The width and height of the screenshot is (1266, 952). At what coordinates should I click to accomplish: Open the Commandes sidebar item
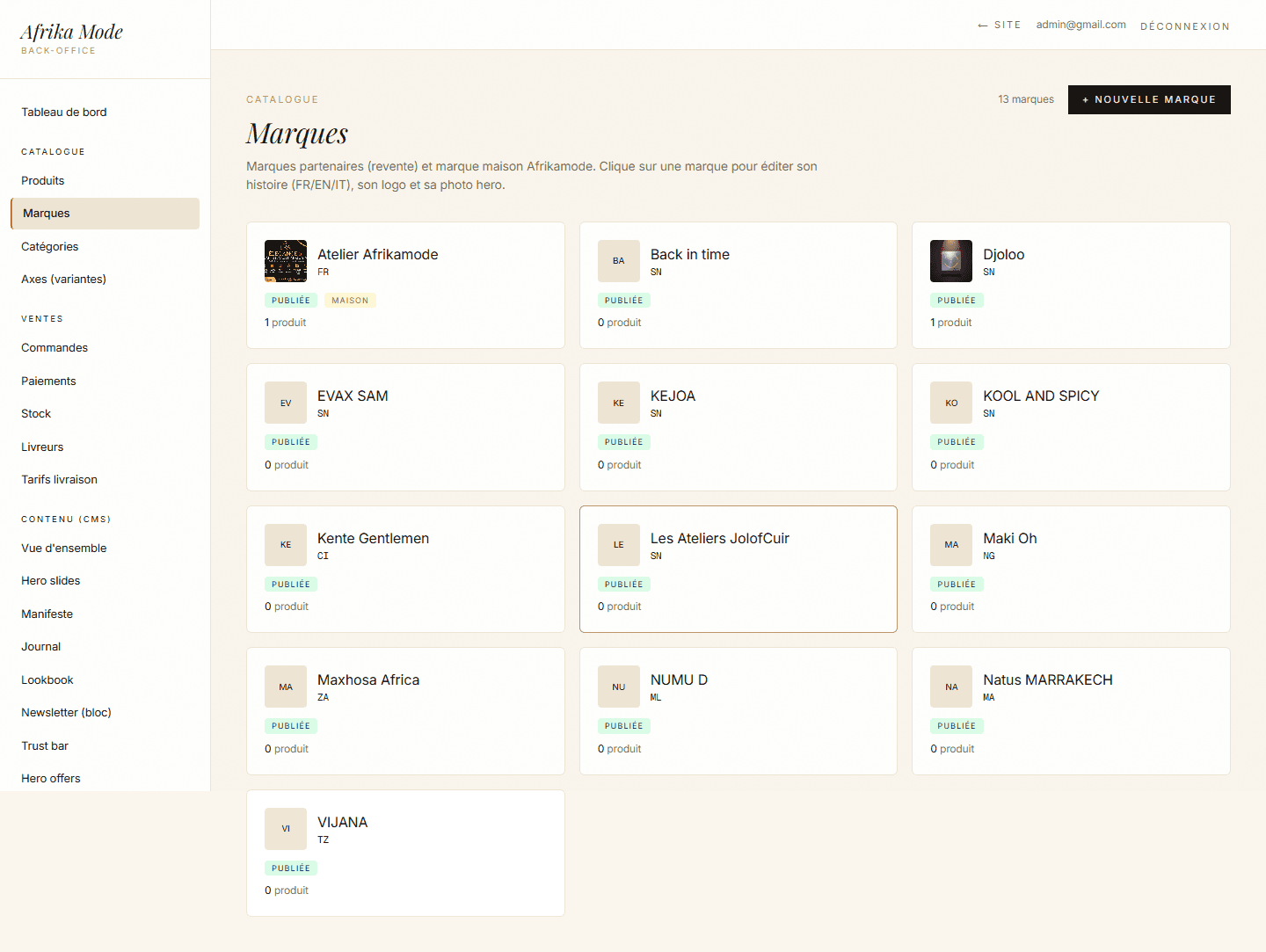pos(105,348)
